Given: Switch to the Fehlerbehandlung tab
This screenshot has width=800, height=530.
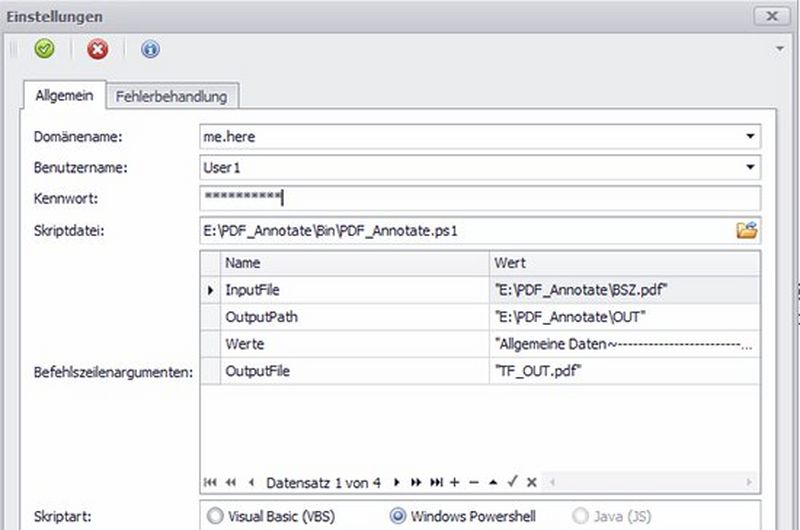Looking at the screenshot, I should (x=171, y=97).
